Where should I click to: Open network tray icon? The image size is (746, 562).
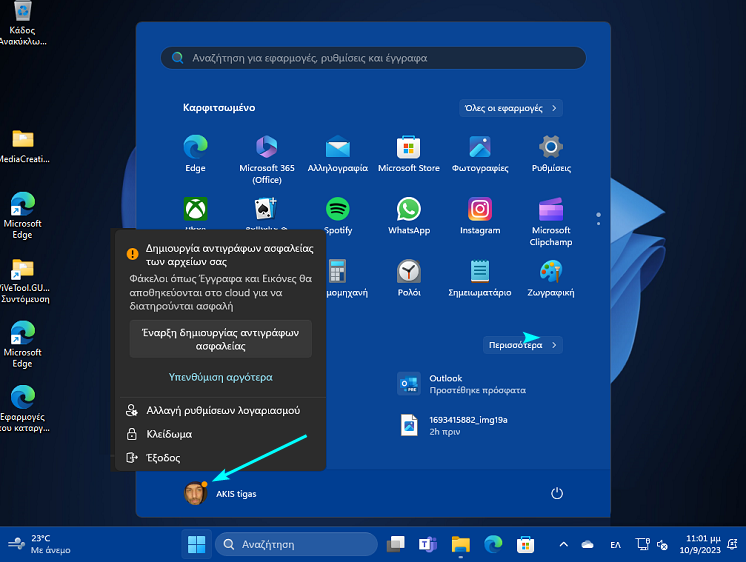click(643, 544)
